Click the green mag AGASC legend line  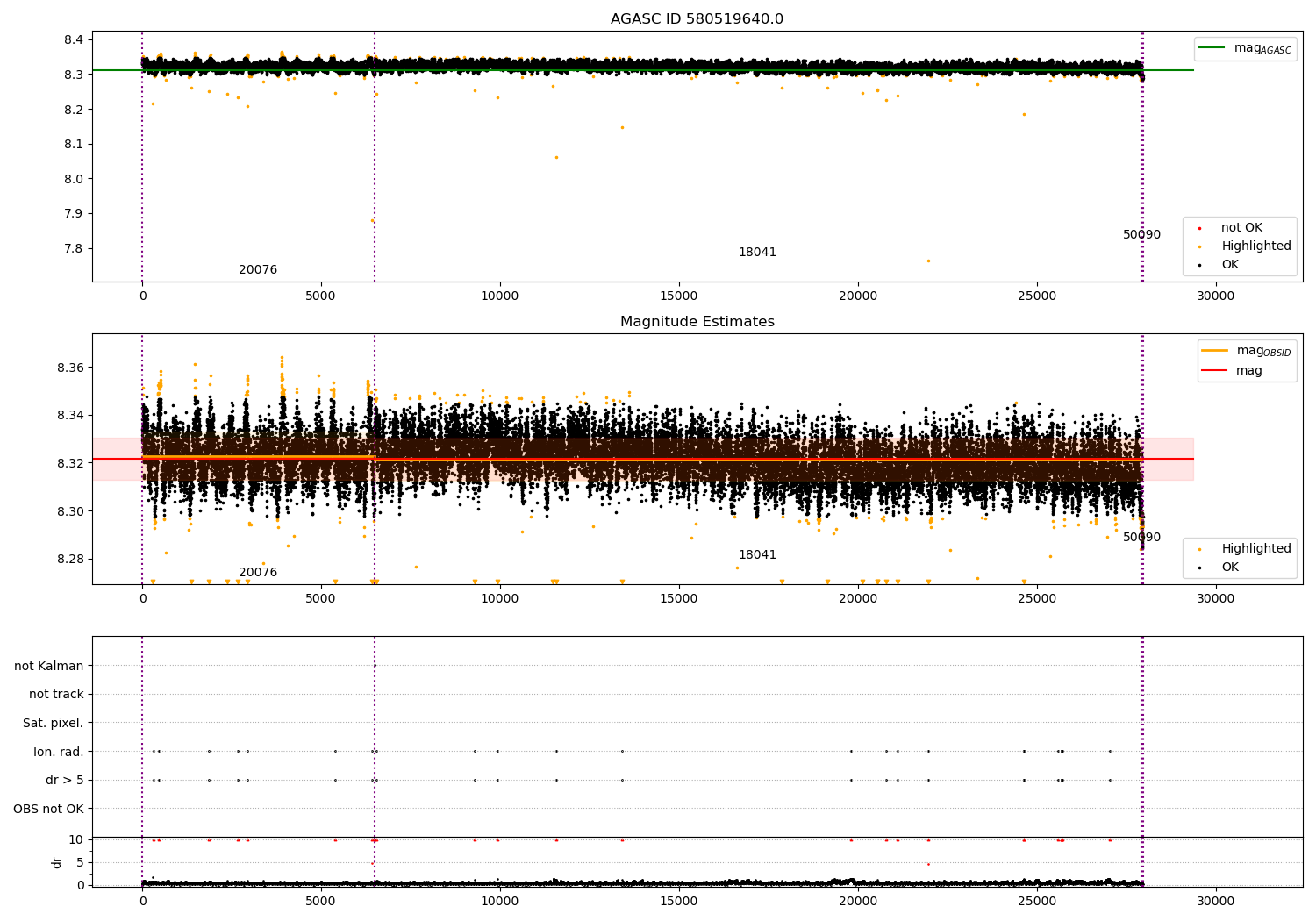(x=1212, y=48)
